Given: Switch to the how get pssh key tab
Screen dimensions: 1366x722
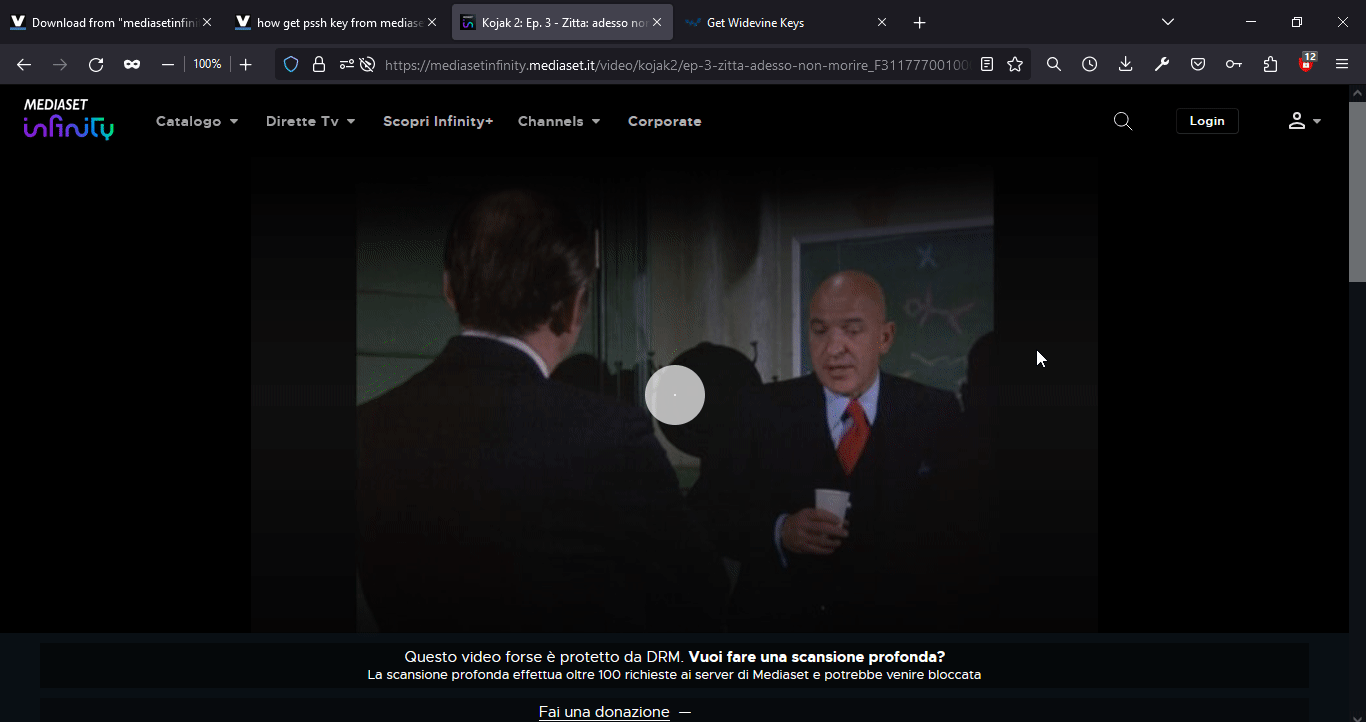Looking at the screenshot, I should (335, 22).
